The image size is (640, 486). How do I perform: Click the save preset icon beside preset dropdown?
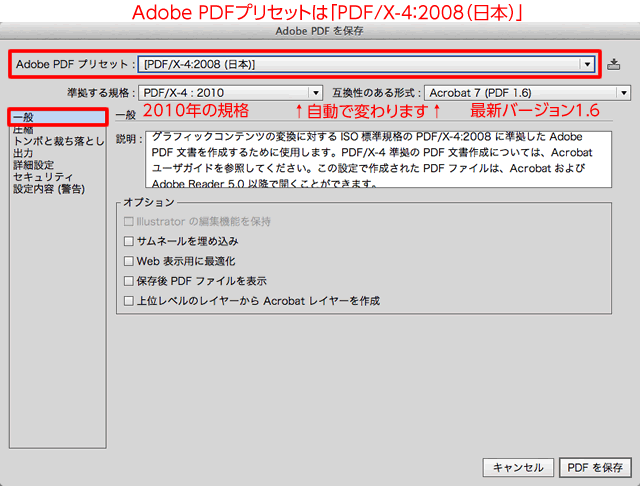[x=613, y=64]
